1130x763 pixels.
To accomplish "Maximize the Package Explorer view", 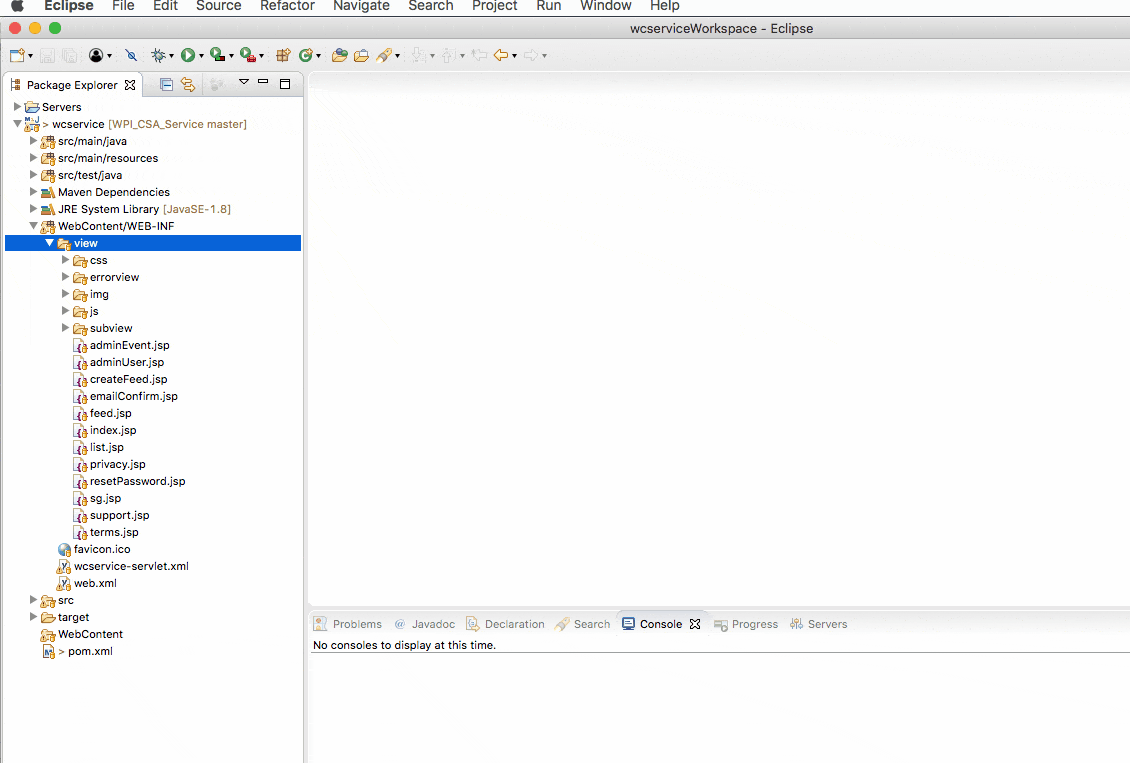I will click(x=285, y=84).
